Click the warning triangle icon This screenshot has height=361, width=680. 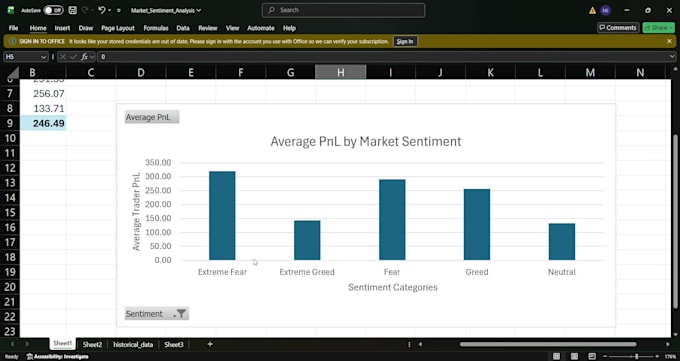[592, 10]
